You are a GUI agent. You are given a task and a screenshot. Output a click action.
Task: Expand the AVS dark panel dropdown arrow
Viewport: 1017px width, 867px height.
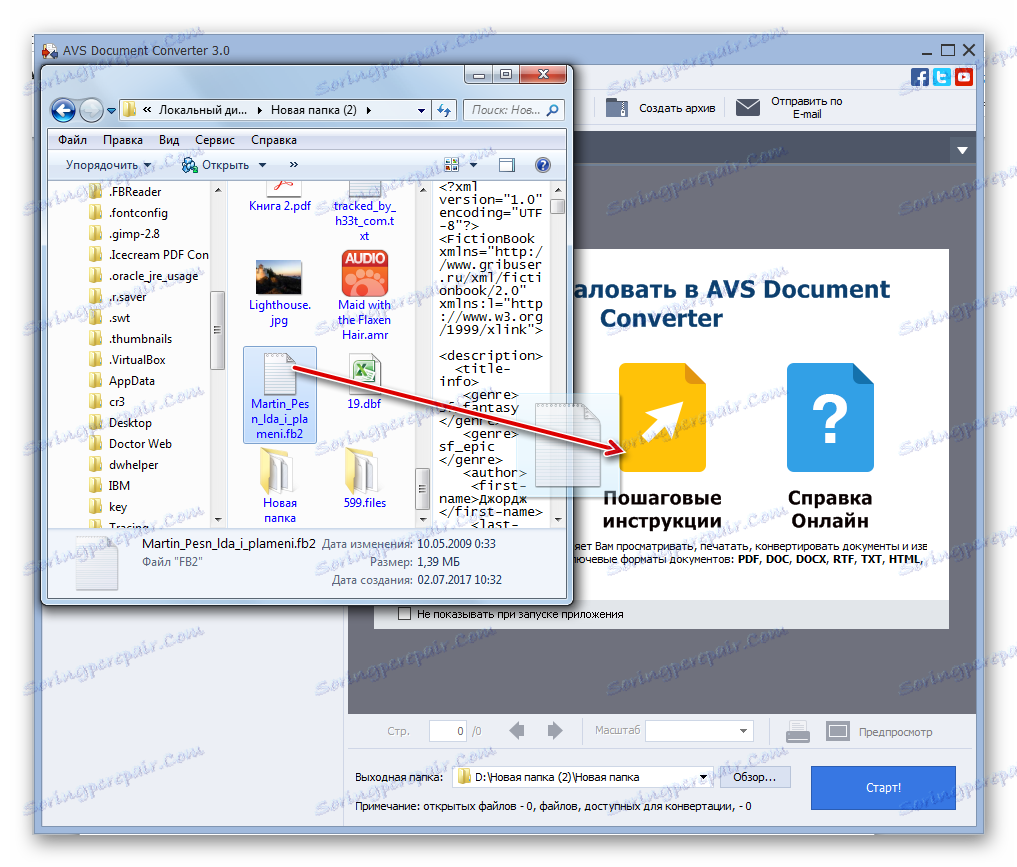coord(963,150)
